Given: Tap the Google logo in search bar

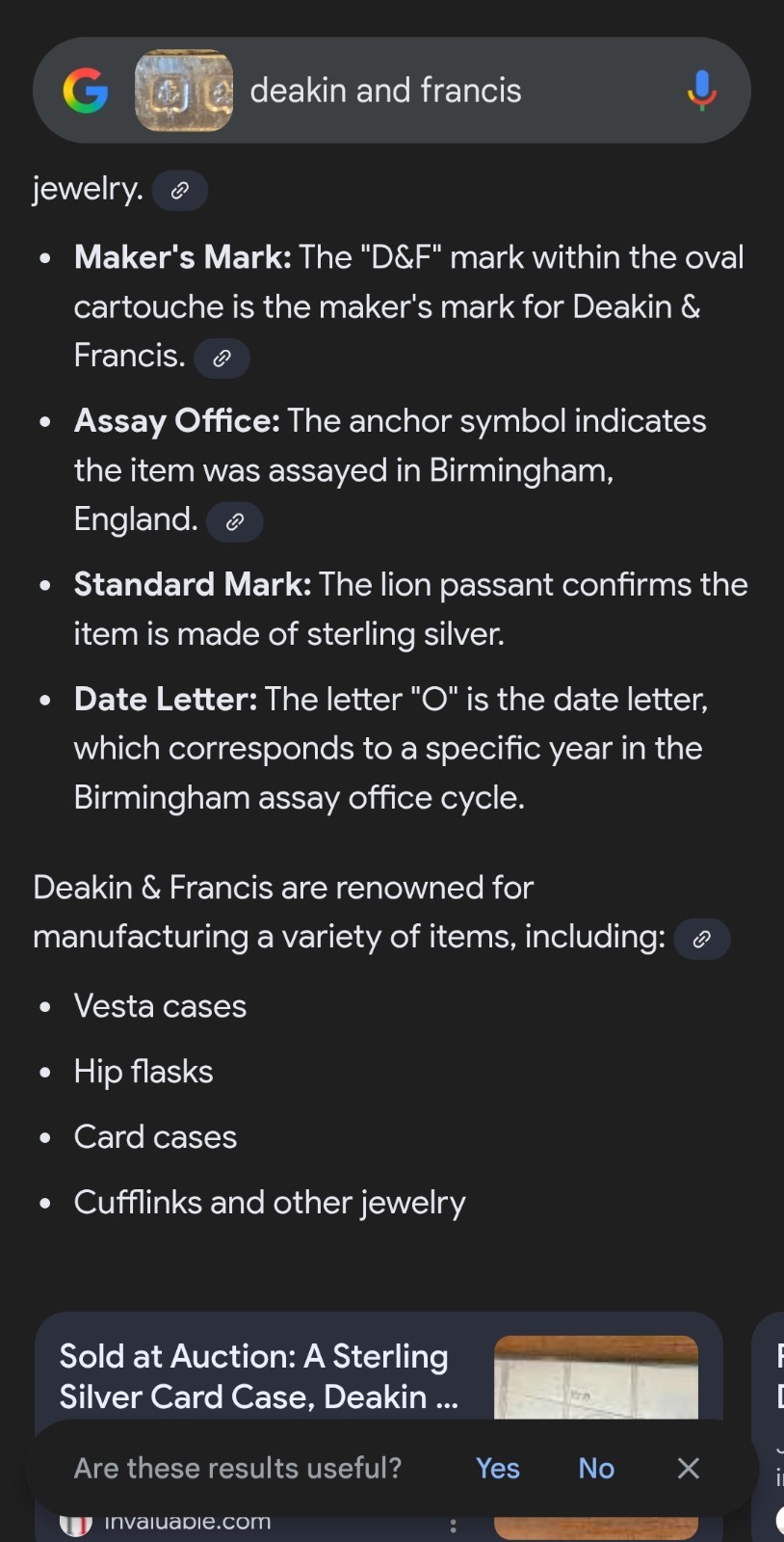Looking at the screenshot, I should click(x=85, y=91).
